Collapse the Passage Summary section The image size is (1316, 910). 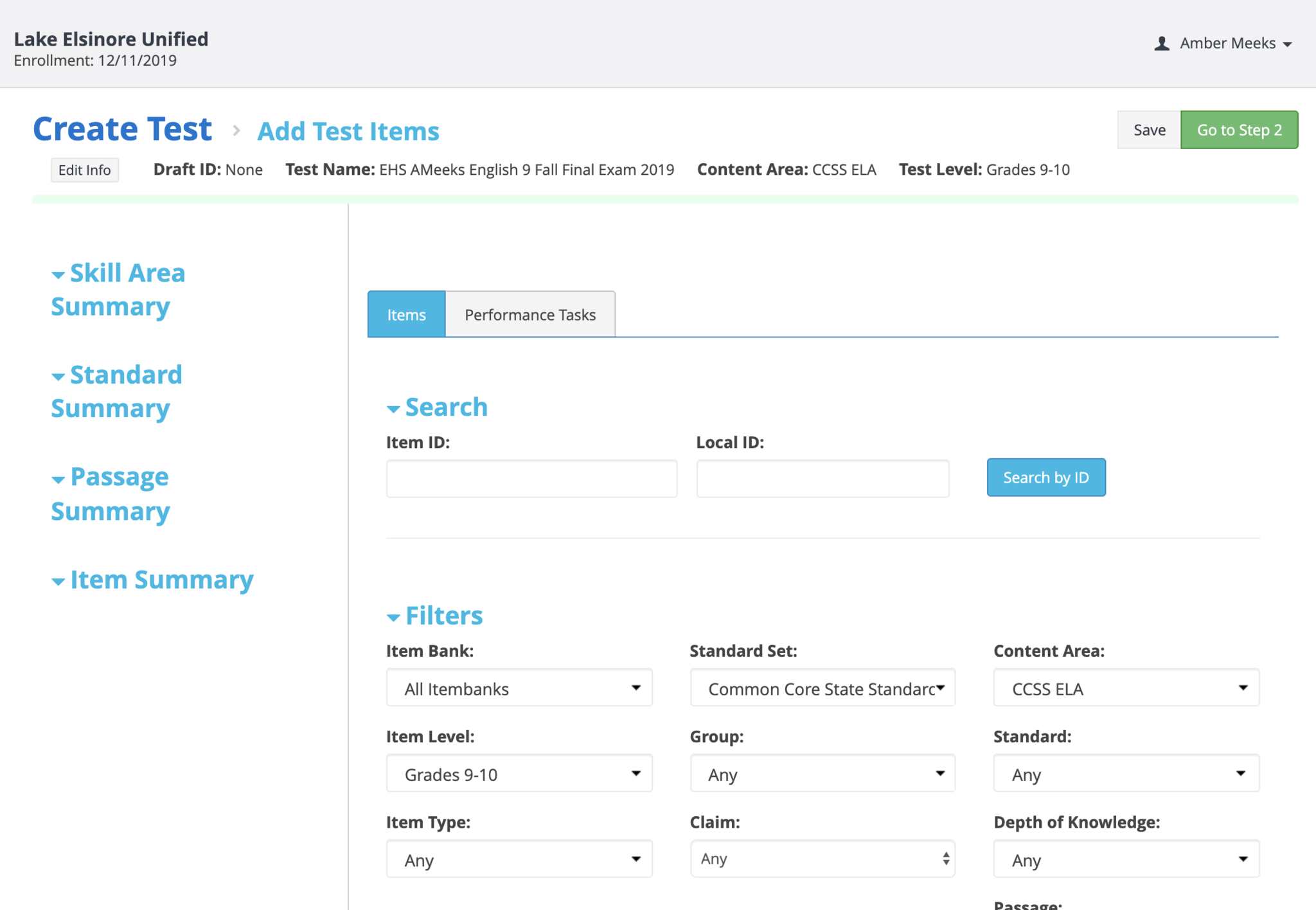tap(58, 479)
